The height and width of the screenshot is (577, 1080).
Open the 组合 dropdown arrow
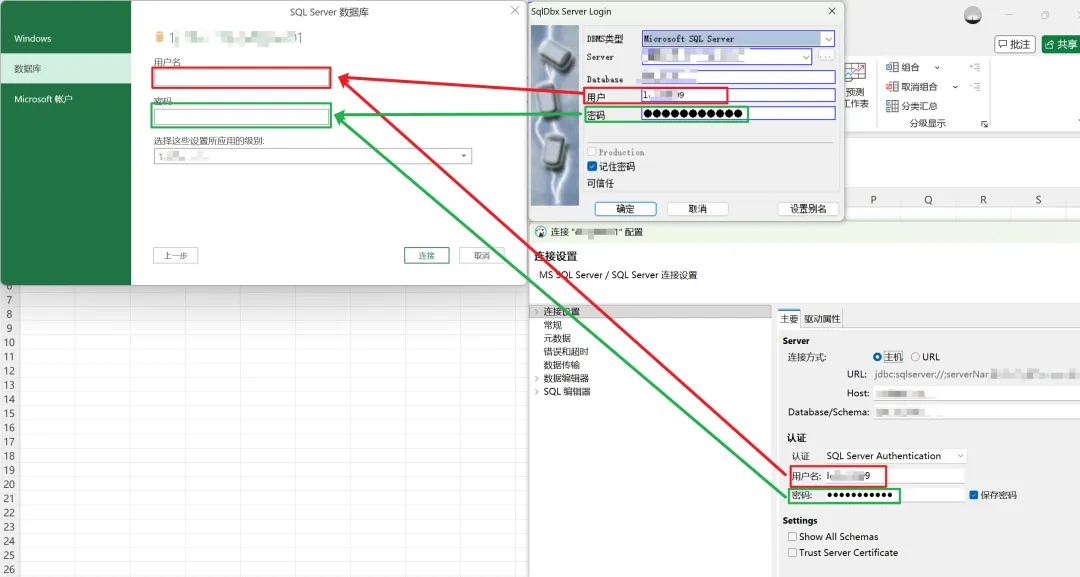[x=937, y=67]
